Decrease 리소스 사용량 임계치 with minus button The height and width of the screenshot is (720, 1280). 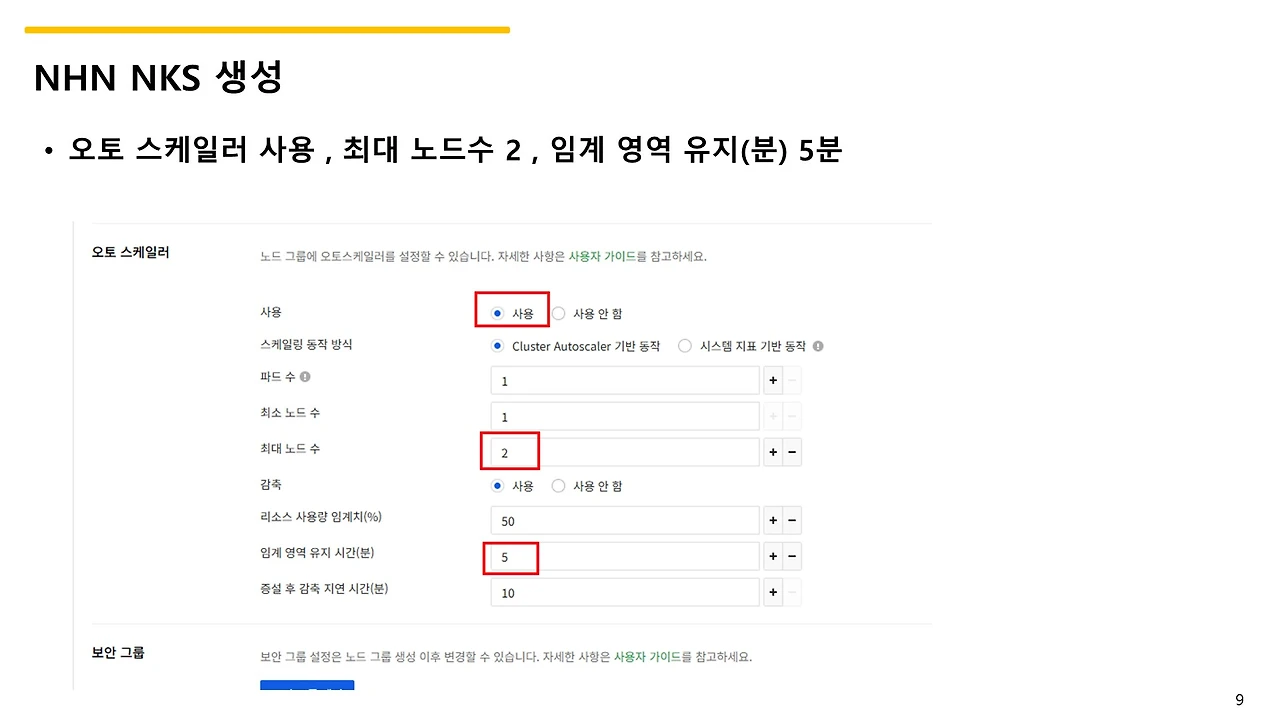(792, 521)
